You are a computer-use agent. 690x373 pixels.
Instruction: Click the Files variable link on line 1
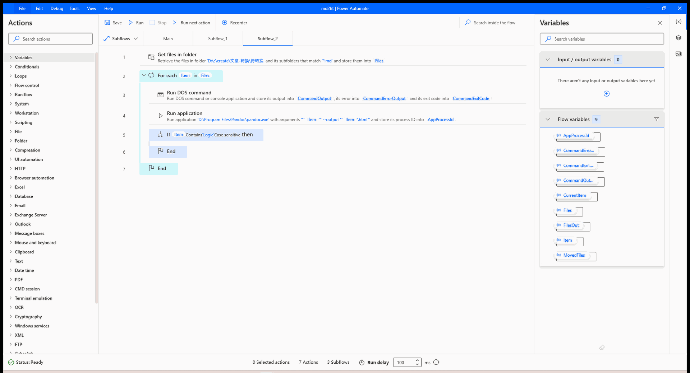coord(379,61)
